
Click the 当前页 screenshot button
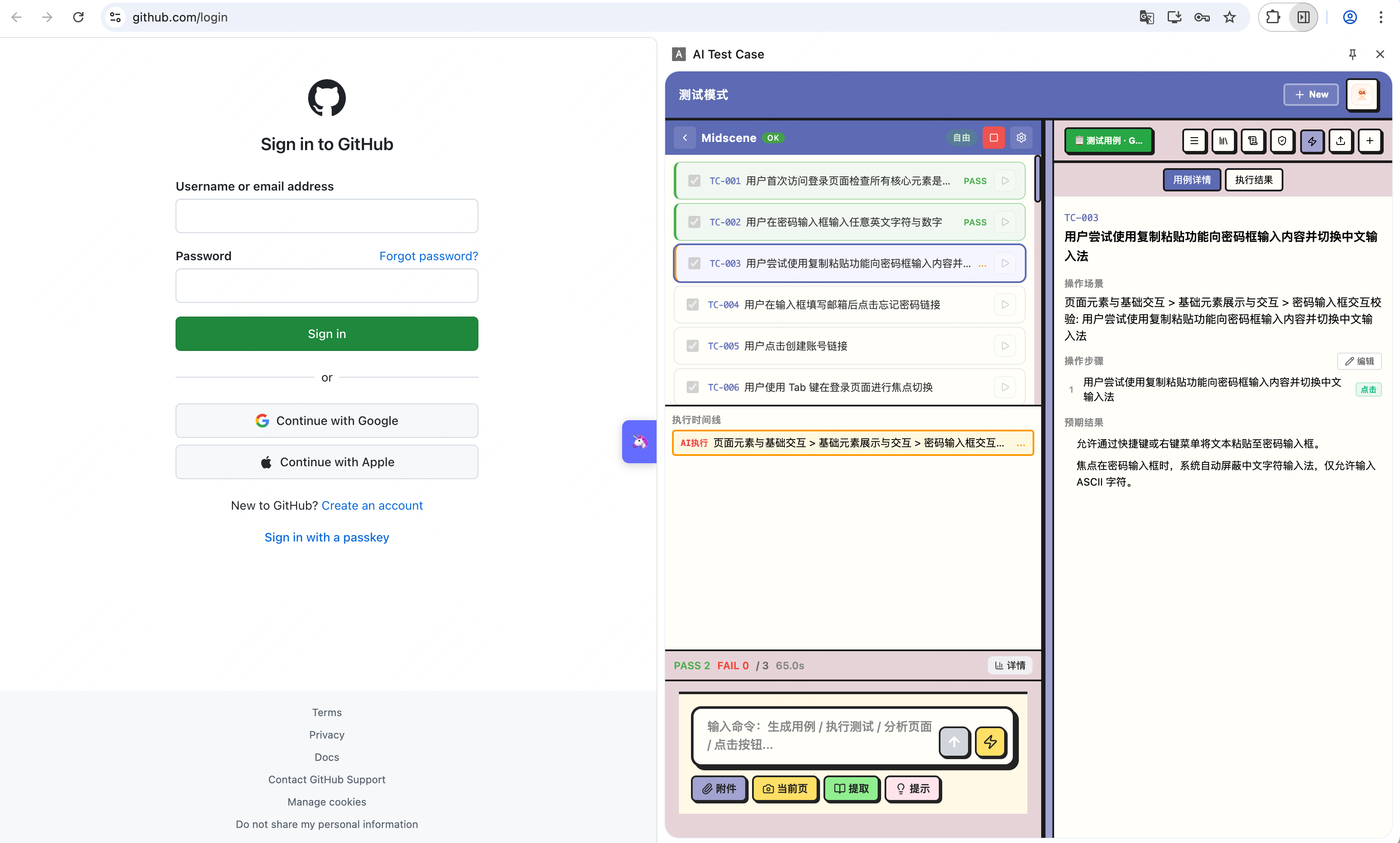pyautogui.click(x=785, y=788)
